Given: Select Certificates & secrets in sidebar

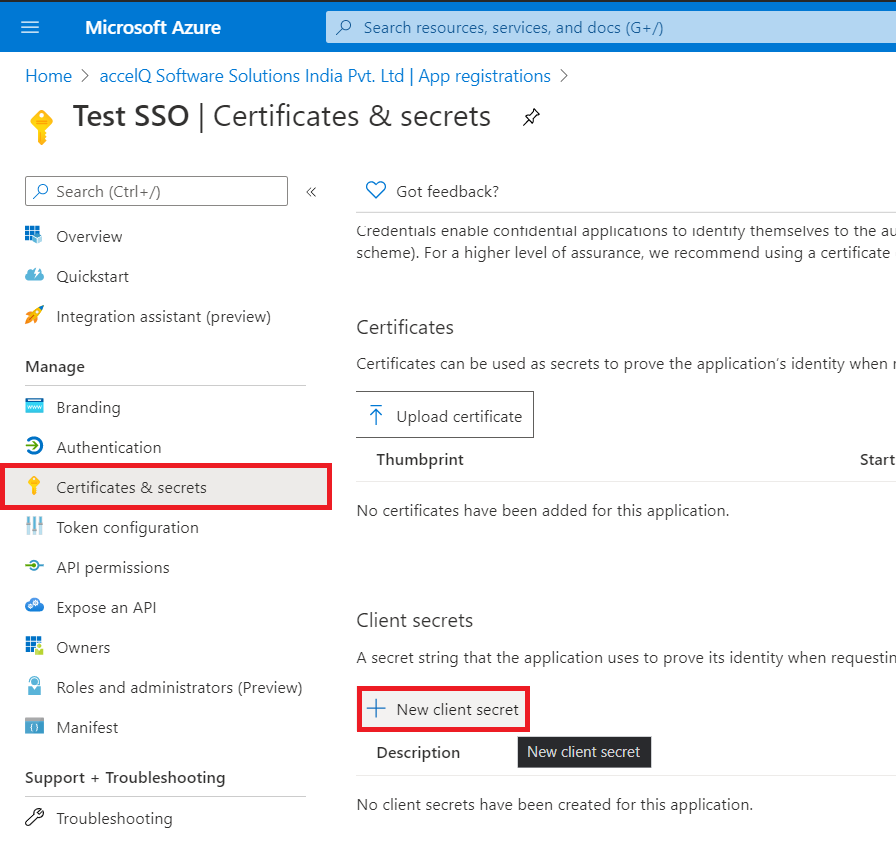Looking at the screenshot, I should click(166, 487).
